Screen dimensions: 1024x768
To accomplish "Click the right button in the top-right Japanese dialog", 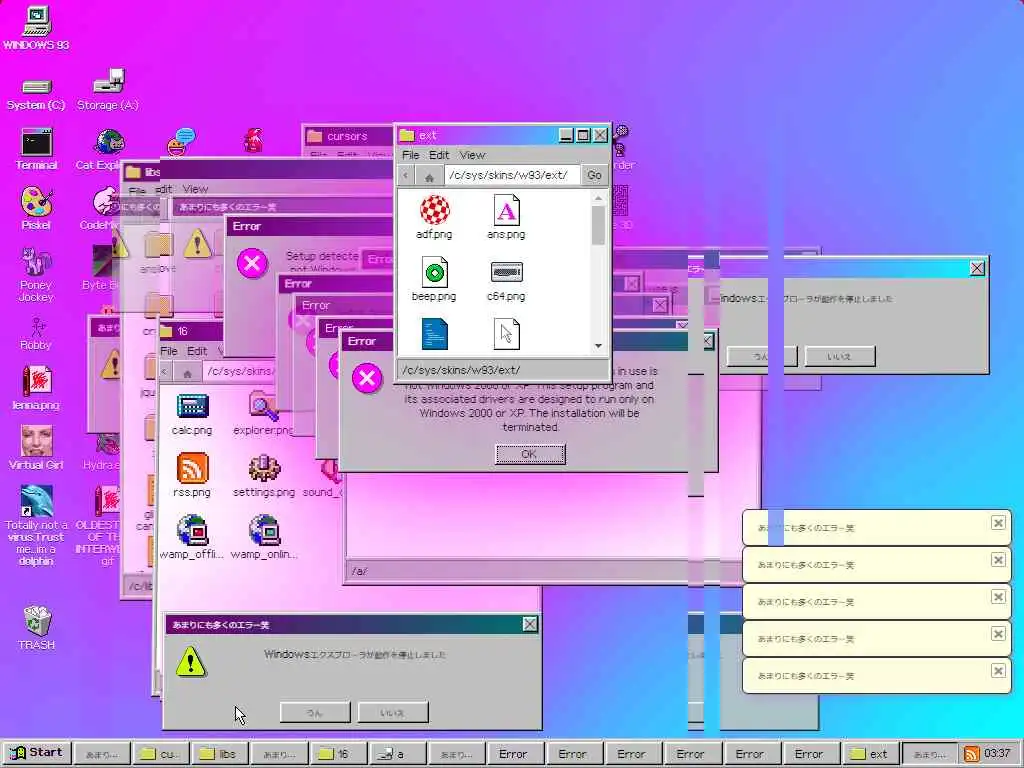I will point(840,357).
